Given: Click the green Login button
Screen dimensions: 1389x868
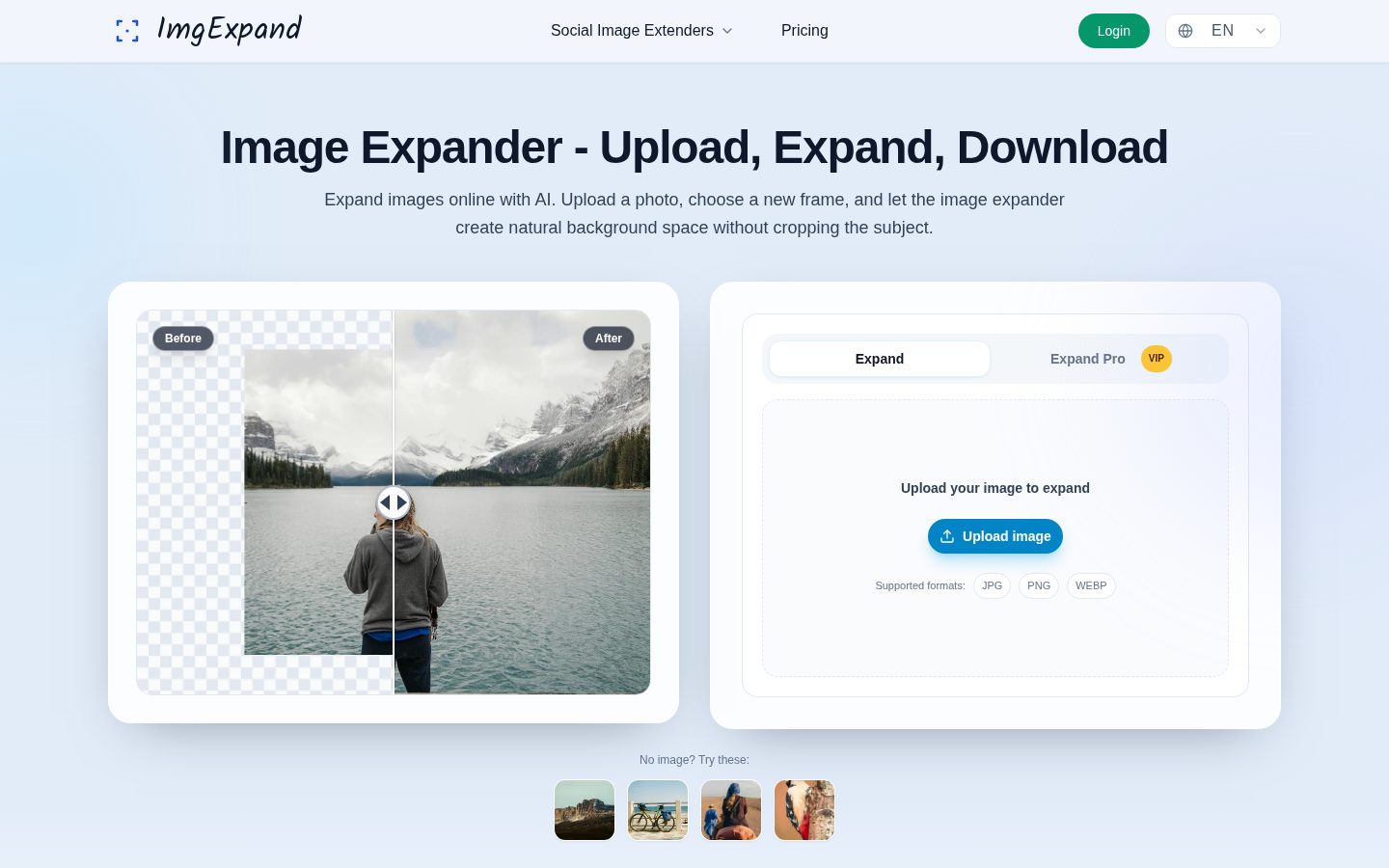Looking at the screenshot, I should 1114,31.
